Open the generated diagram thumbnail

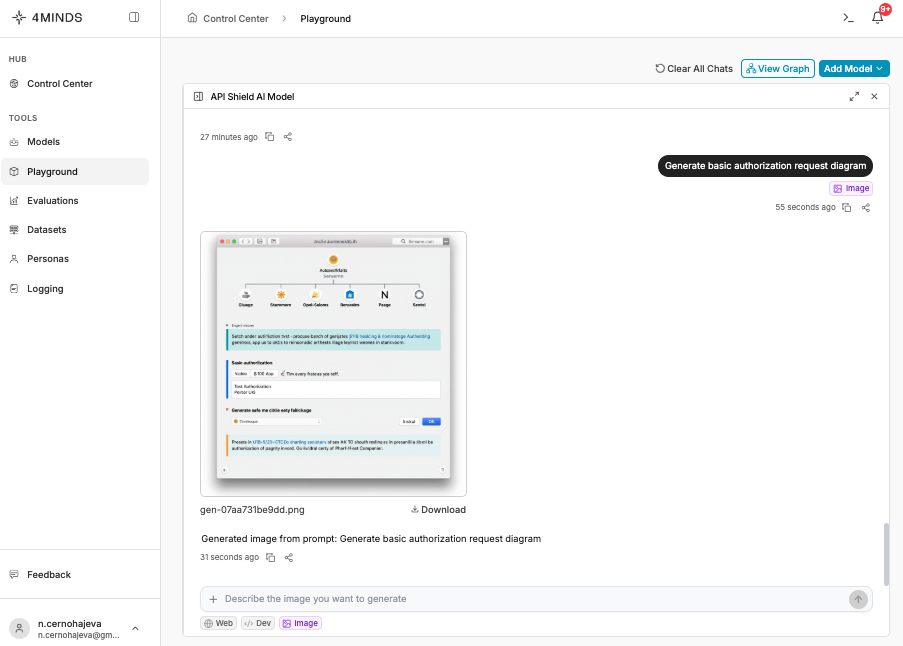pos(333,364)
